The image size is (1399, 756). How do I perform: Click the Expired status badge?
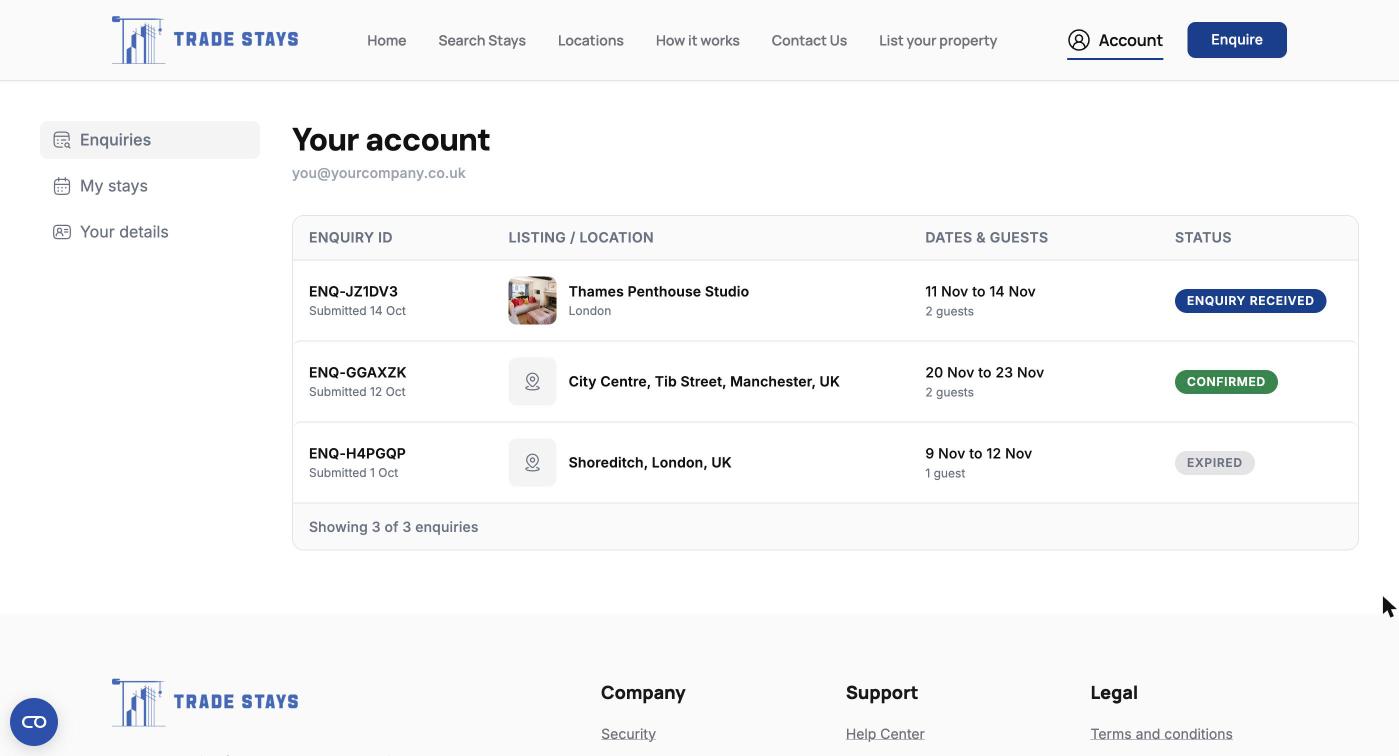coord(1214,463)
